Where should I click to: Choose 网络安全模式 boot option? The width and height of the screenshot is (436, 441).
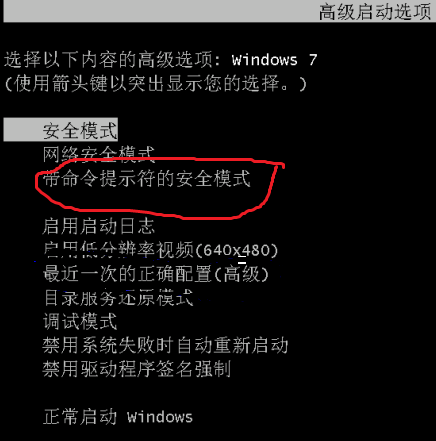point(99,154)
